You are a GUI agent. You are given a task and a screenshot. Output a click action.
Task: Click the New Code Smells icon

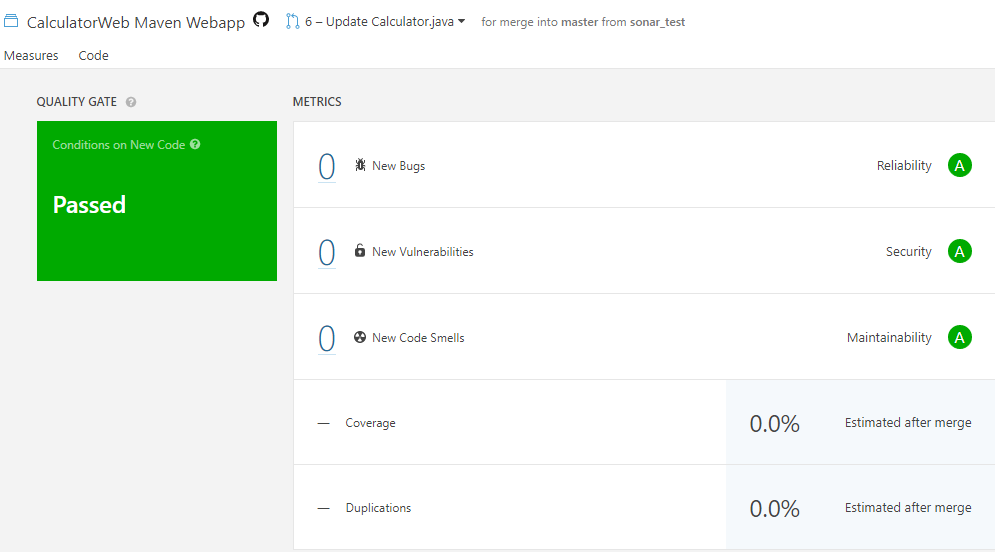point(360,337)
